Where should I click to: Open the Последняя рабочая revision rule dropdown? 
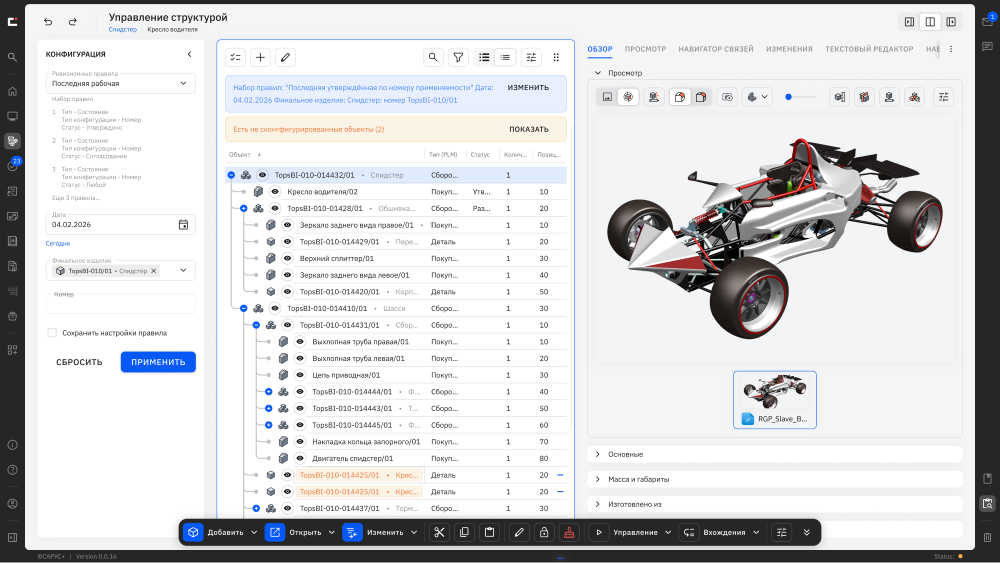pos(121,84)
